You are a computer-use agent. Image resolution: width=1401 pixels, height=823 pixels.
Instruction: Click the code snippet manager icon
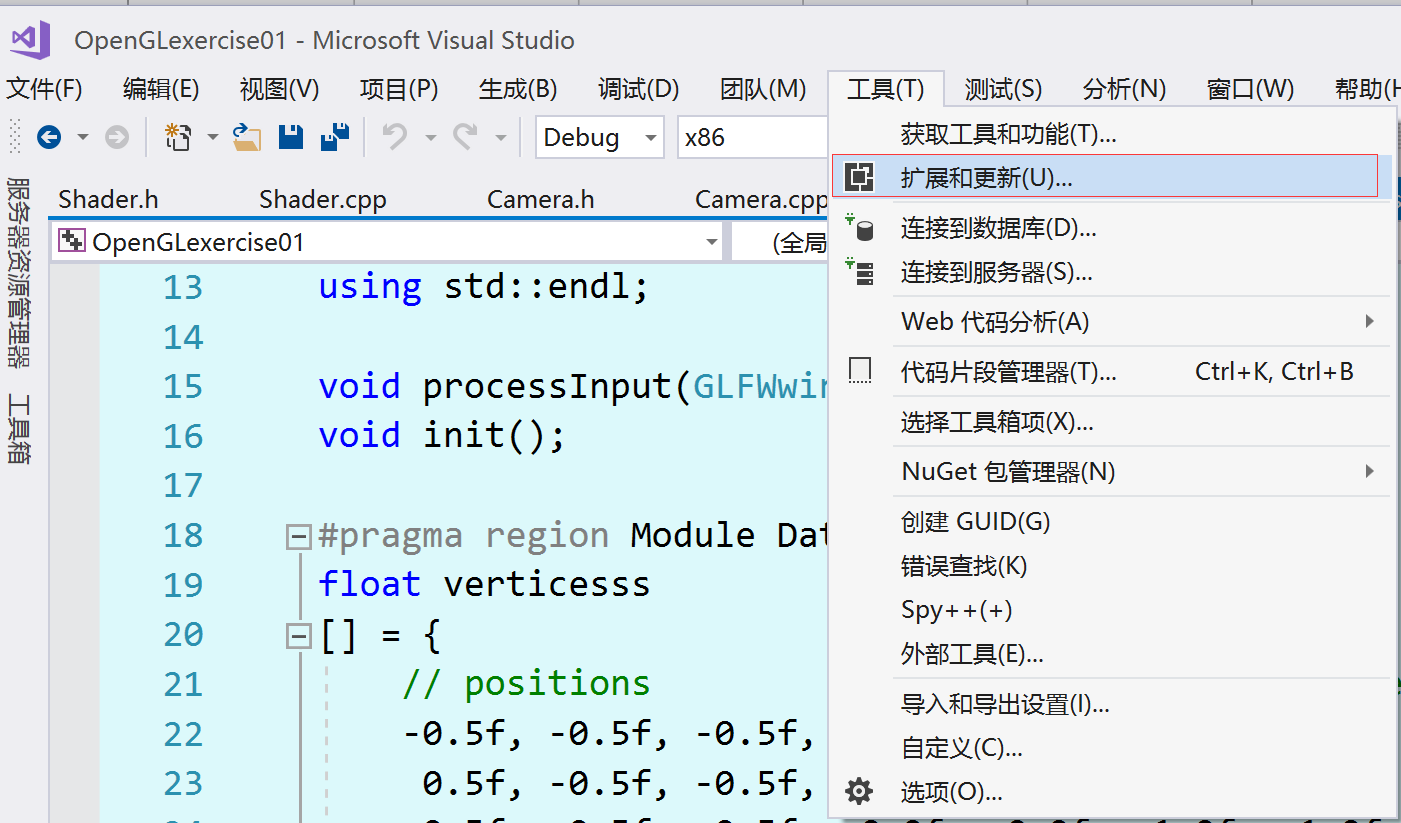pos(860,372)
